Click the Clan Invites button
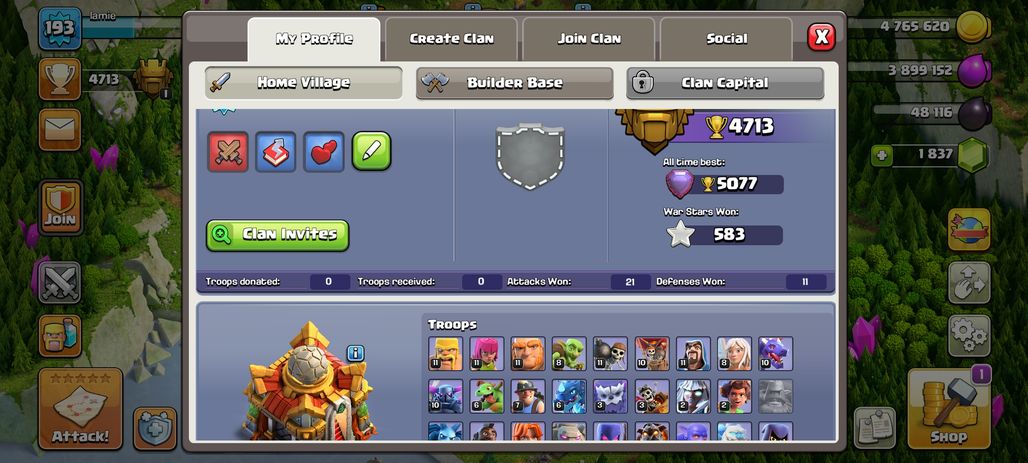This screenshot has height=463, width=1028. coord(277,235)
